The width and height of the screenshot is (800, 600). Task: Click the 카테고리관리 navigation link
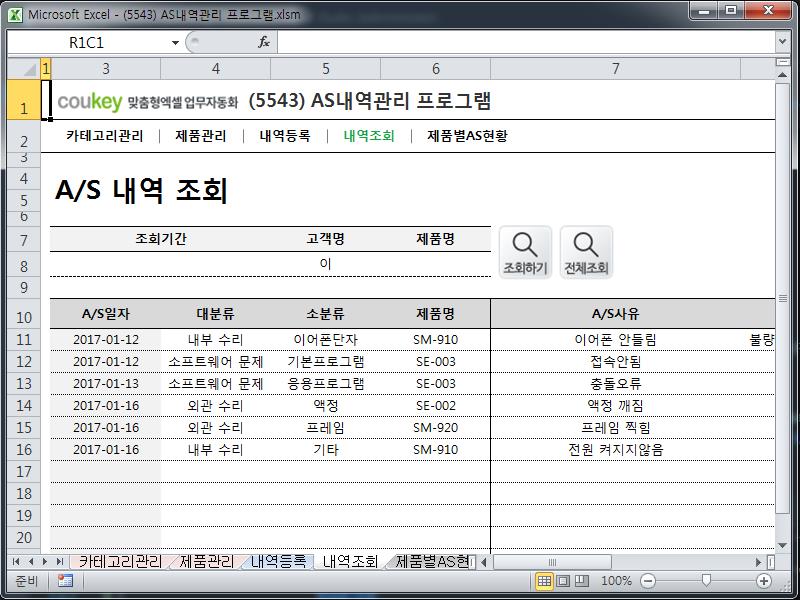point(105,136)
